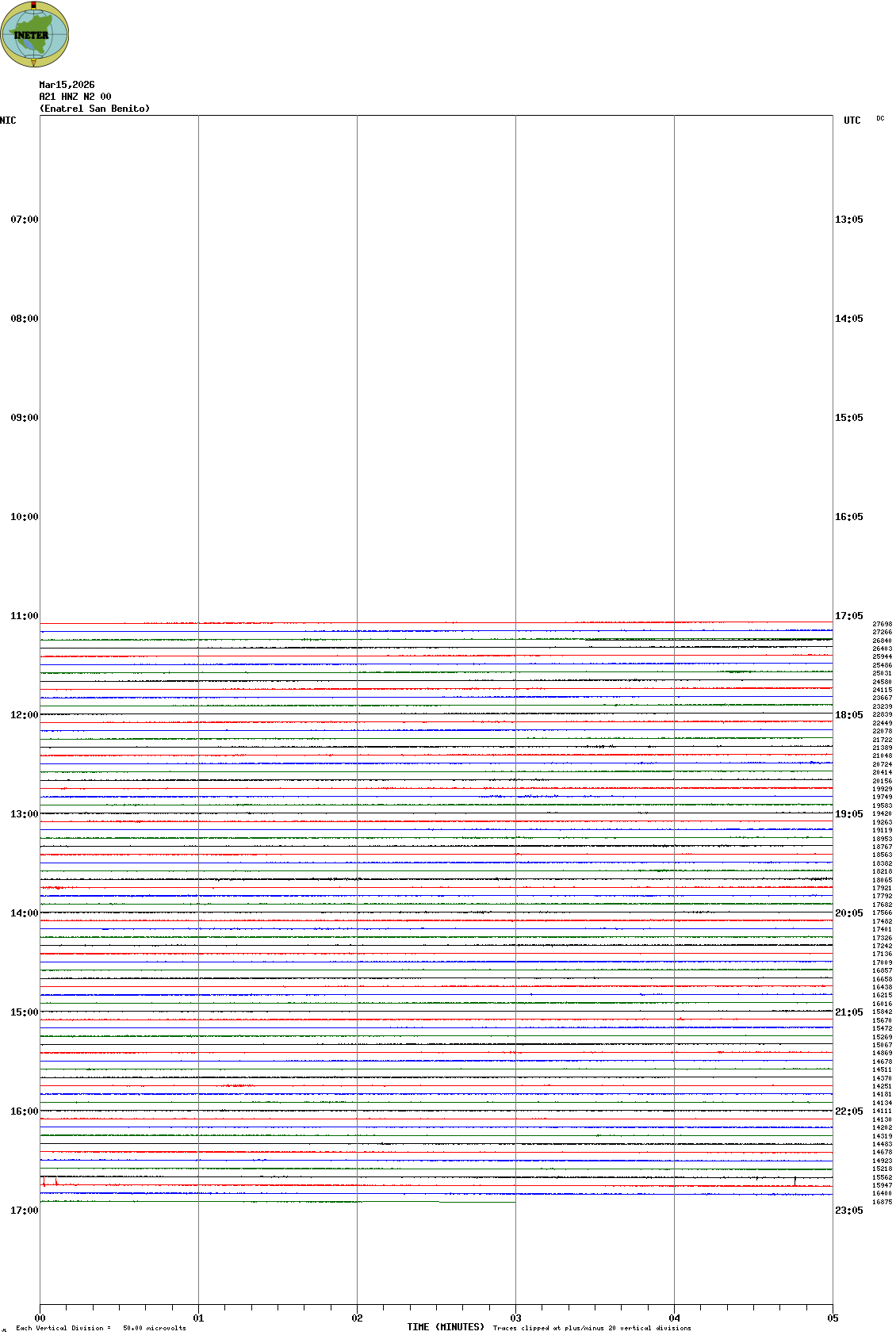Click the topmost DC offset value 27098
The height and width of the screenshot is (1339, 896).
[x=882, y=625]
